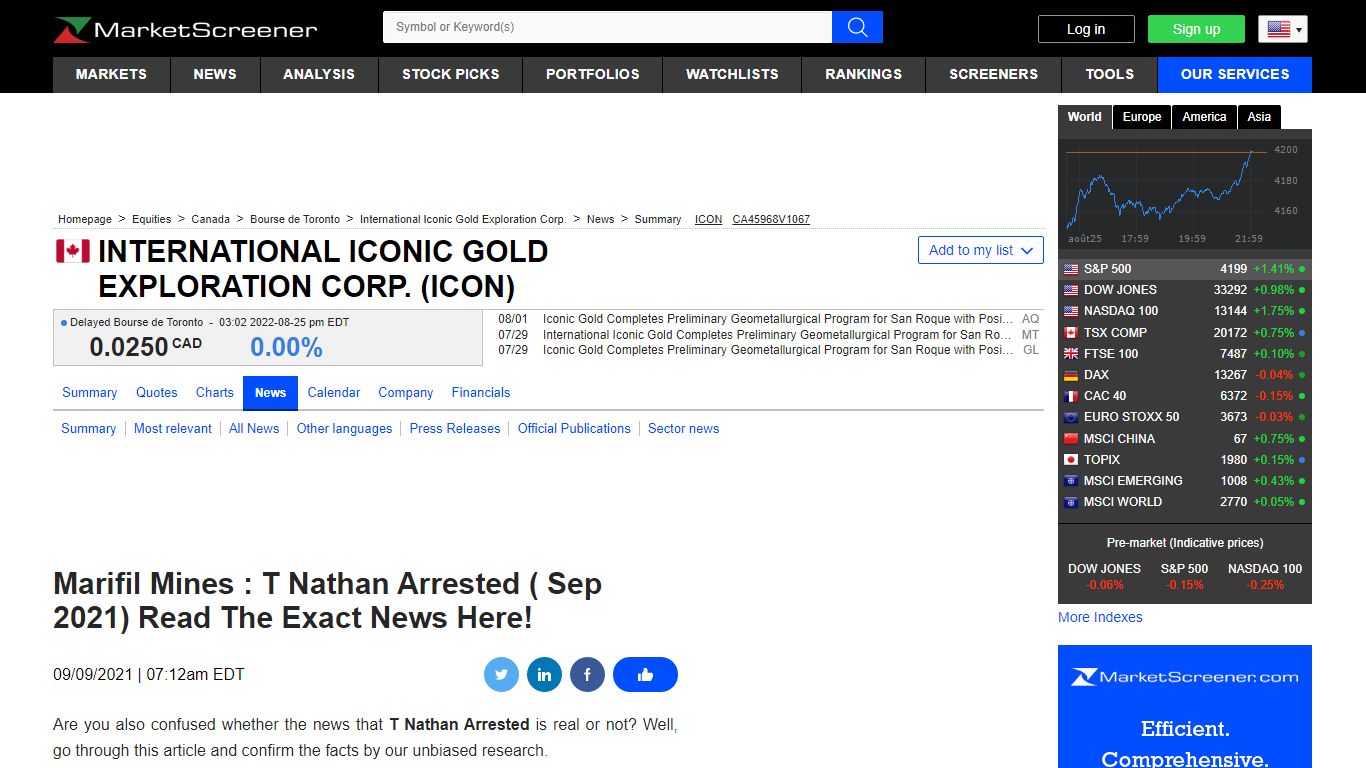This screenshot has height=768, width=1366.
Task: Switch to the Calendar tab
Action: [x=334, y=393]
